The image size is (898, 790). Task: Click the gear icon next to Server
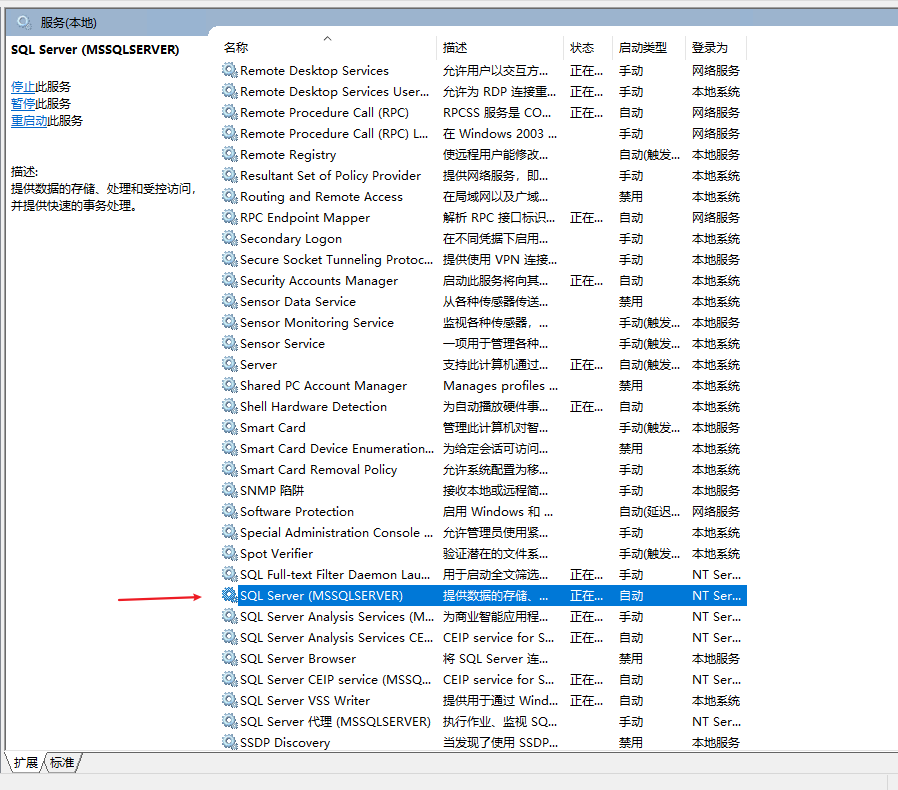[x=230, y=364]
